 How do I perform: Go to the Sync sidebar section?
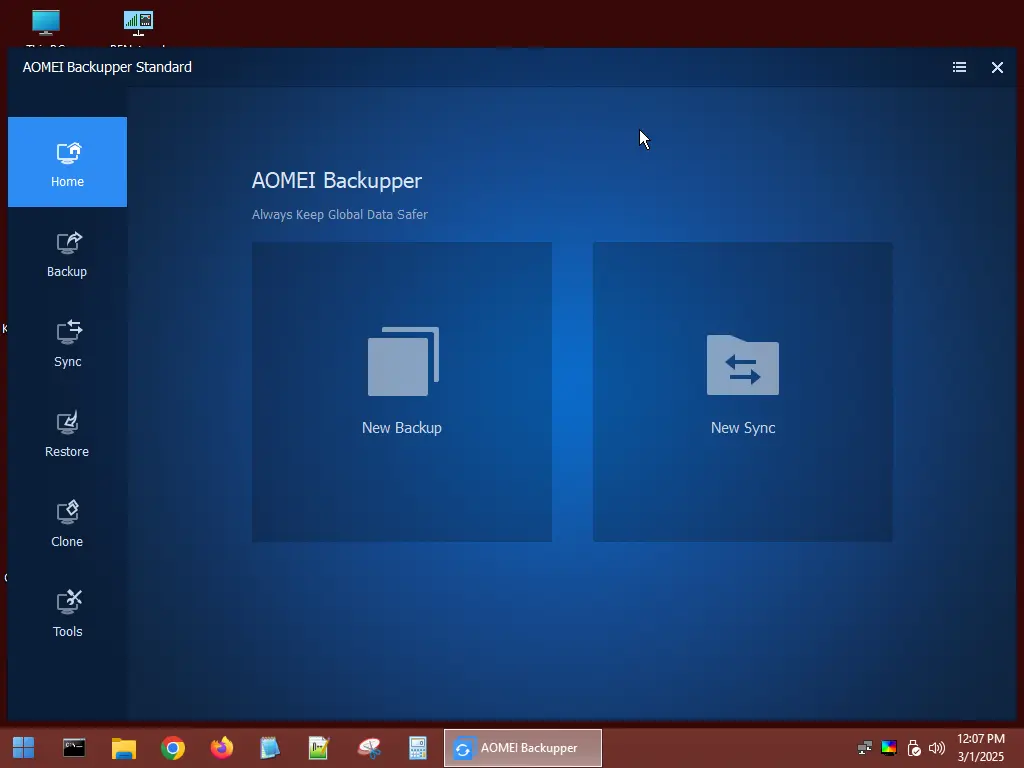(x=67, y=344)
